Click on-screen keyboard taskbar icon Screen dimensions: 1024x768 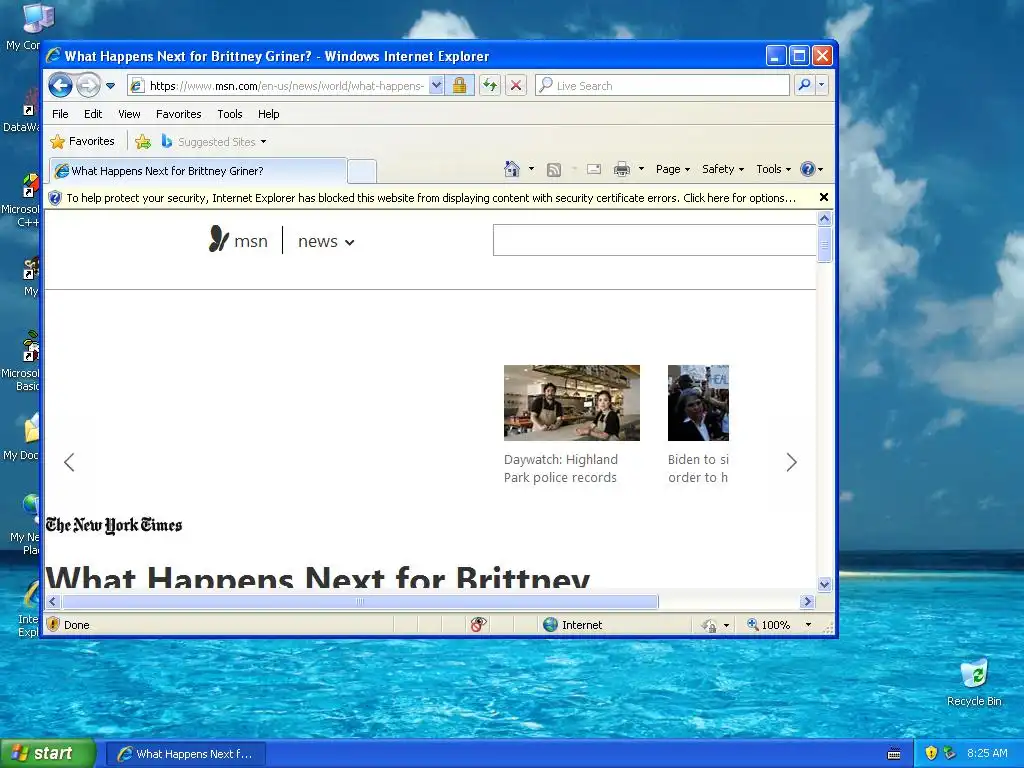[x=894, y=754]
